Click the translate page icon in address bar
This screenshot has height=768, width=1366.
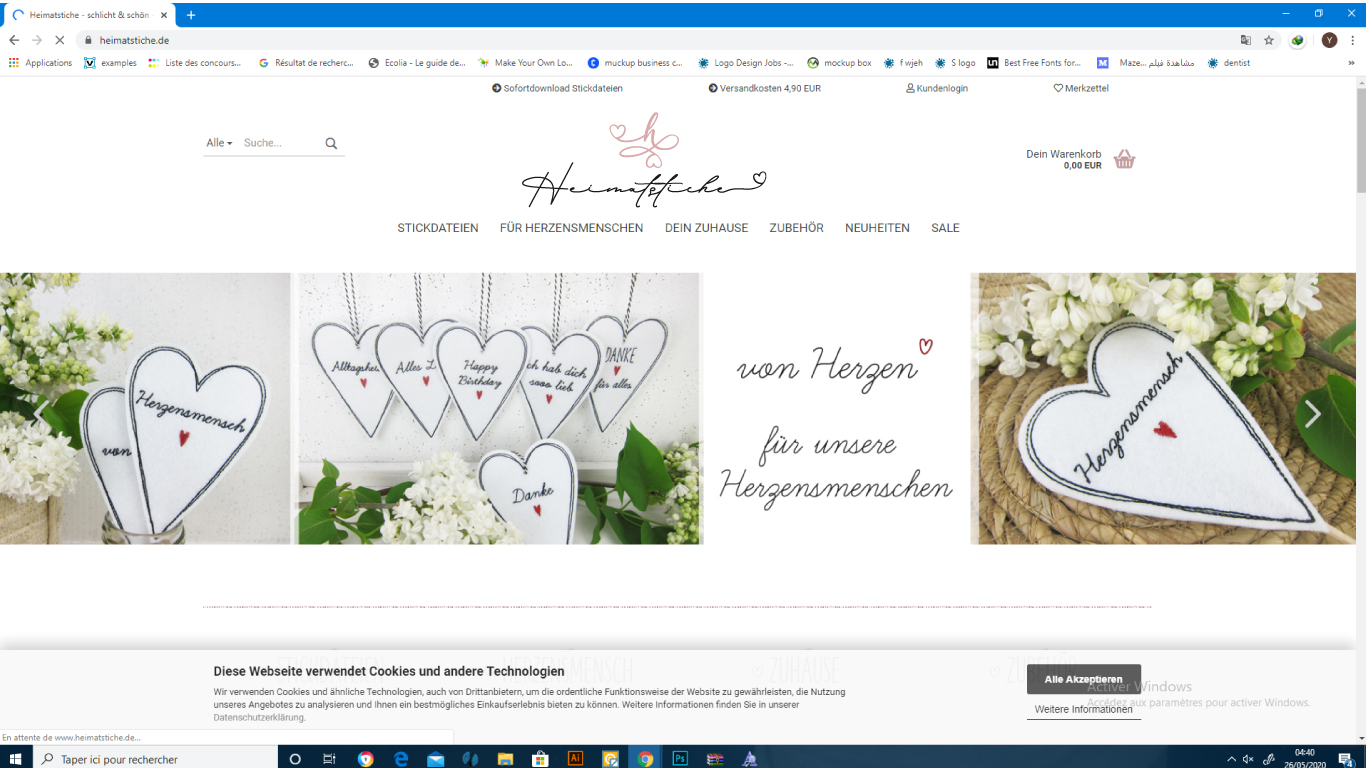click(x=1245, y=40)
